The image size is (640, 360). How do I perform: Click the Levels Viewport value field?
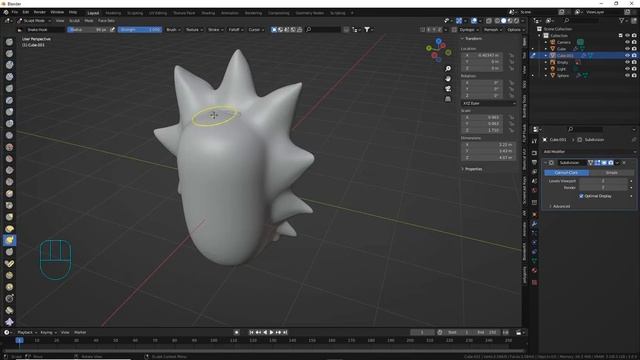click(603, 181)
